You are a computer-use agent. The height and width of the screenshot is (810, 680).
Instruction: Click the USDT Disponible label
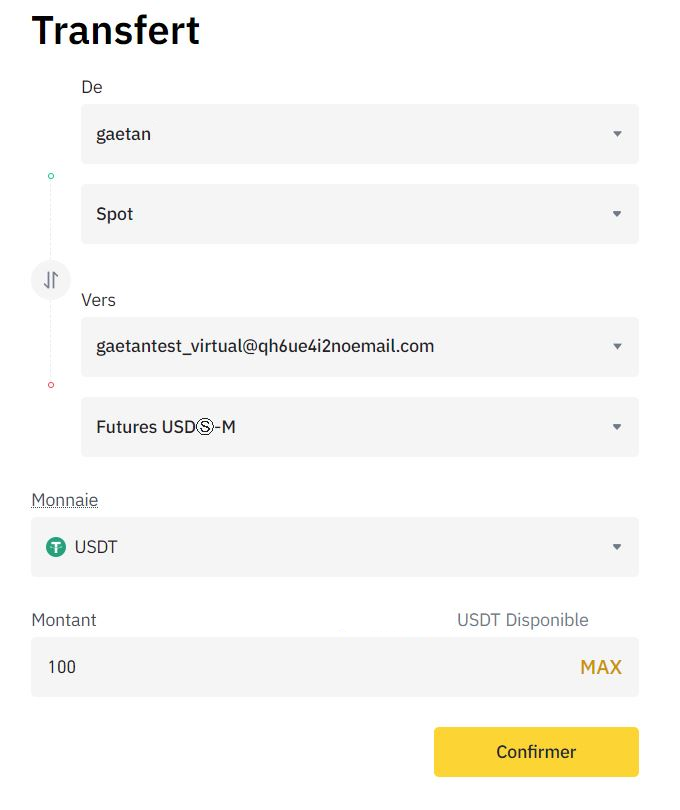[523, 620]
